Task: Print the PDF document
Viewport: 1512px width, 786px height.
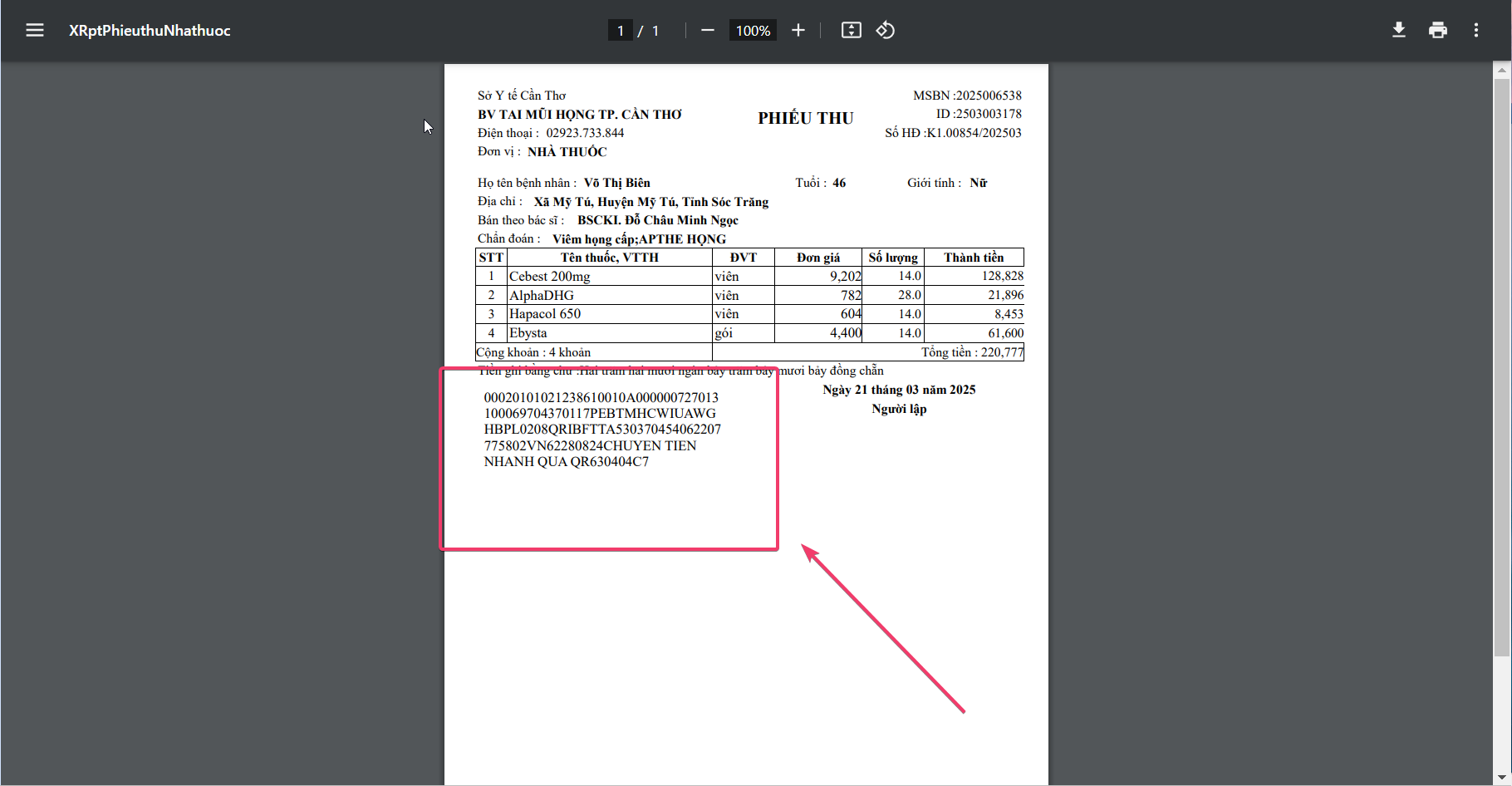Action: 1438,31
